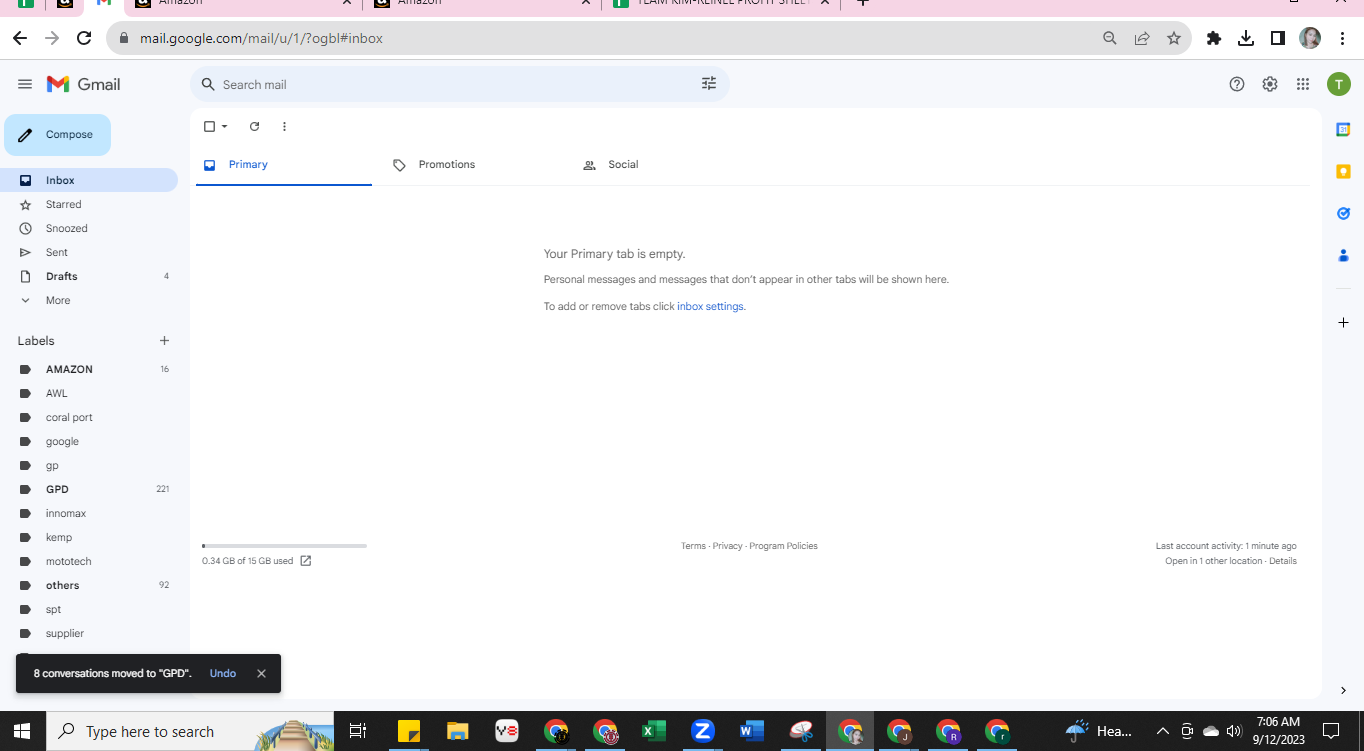Image resolution: width=1364 pixels, height=751 pixels.
Task: Refresh the inbox
Action: [254, 126]
